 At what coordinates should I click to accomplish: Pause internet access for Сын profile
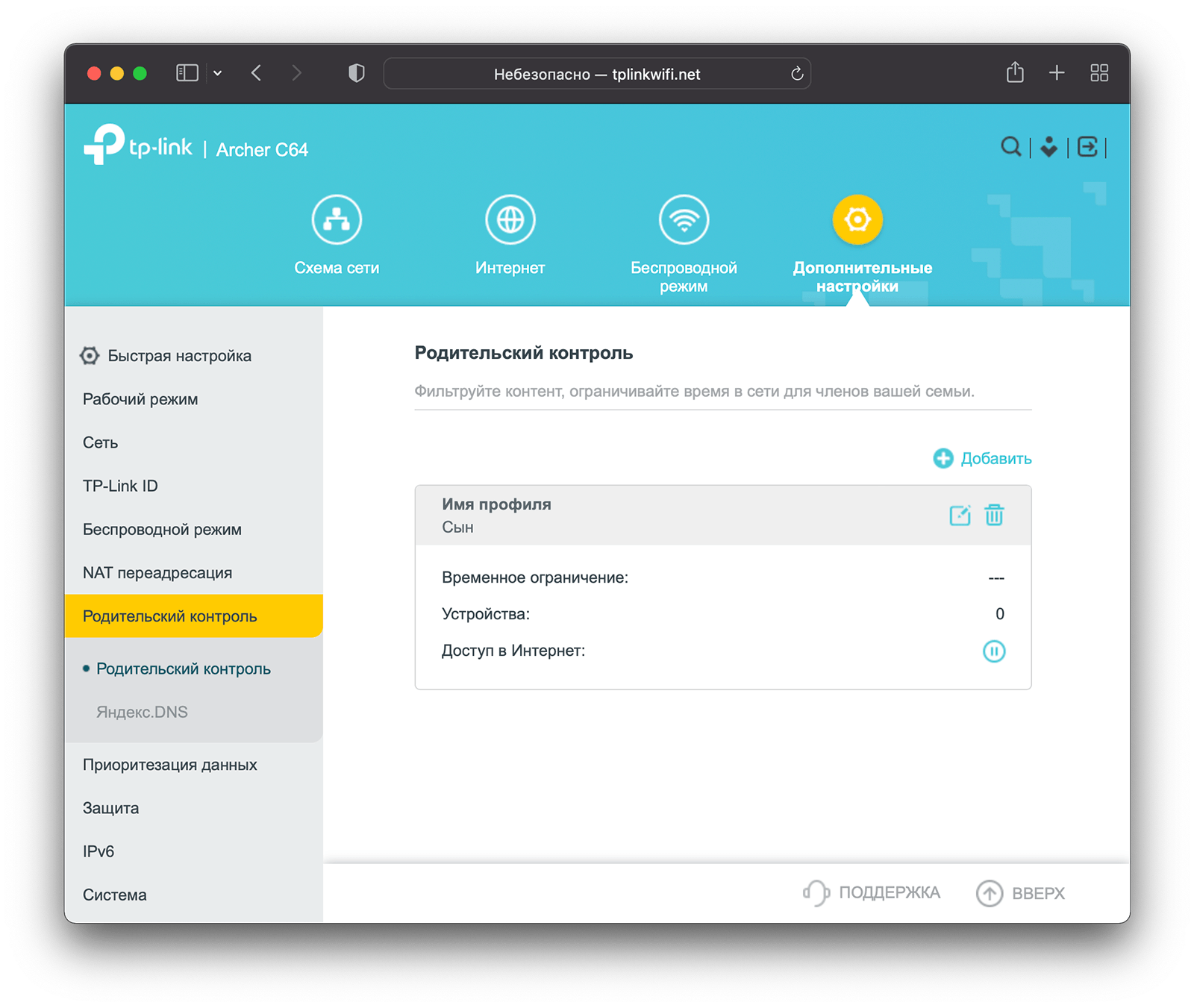click(994, 651)
